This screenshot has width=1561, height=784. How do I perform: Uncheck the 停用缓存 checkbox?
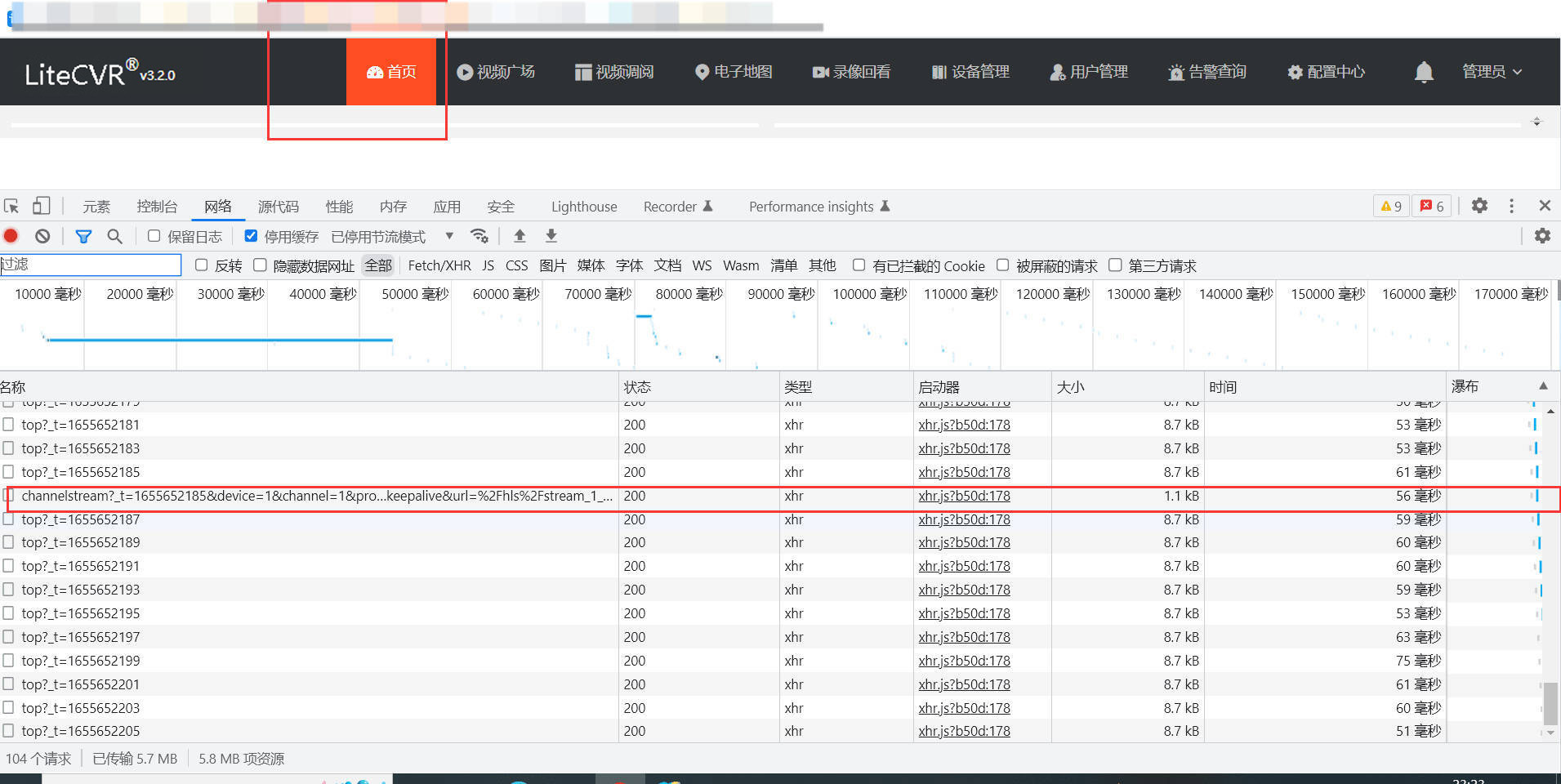click(x=251, y=236)
